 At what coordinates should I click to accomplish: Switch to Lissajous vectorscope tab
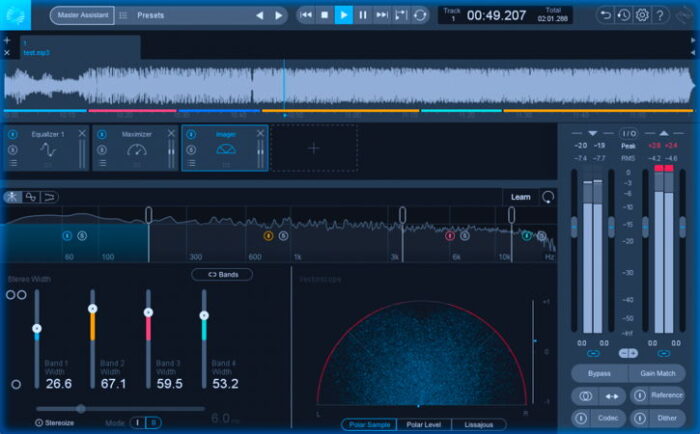[476, 424]
